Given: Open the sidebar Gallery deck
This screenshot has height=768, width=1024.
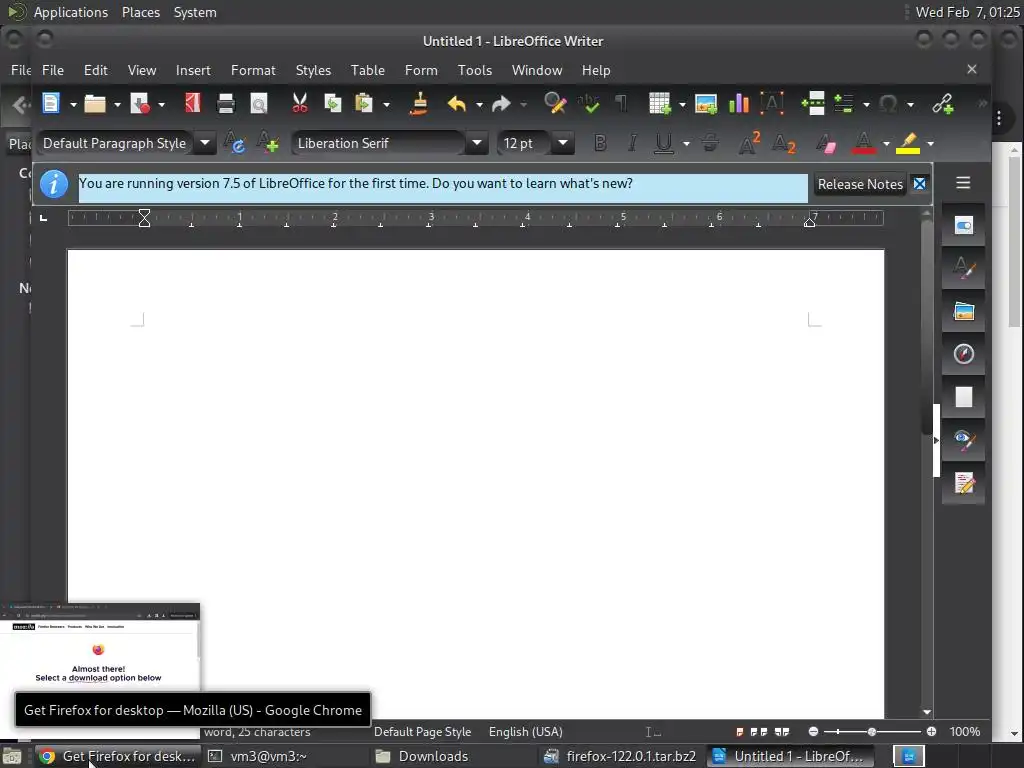Looking at the screenshot, I should coord(963,311).
